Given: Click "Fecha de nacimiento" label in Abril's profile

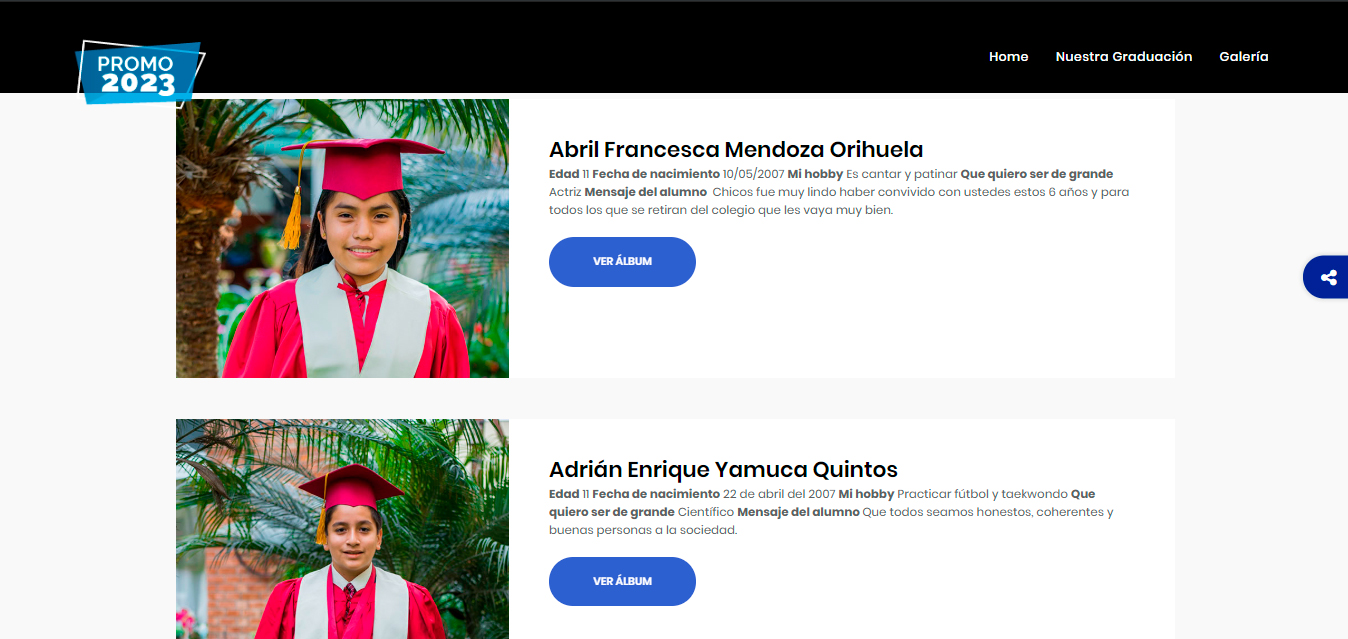Looking at the screenshot, I should tap(655, 174).
